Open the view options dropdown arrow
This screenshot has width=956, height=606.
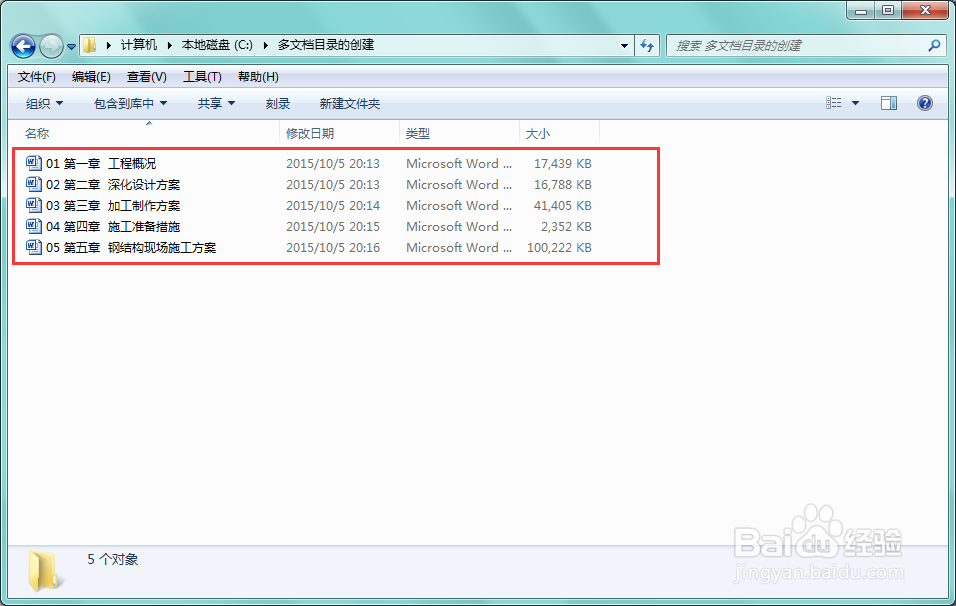click(x=855, y=103)
